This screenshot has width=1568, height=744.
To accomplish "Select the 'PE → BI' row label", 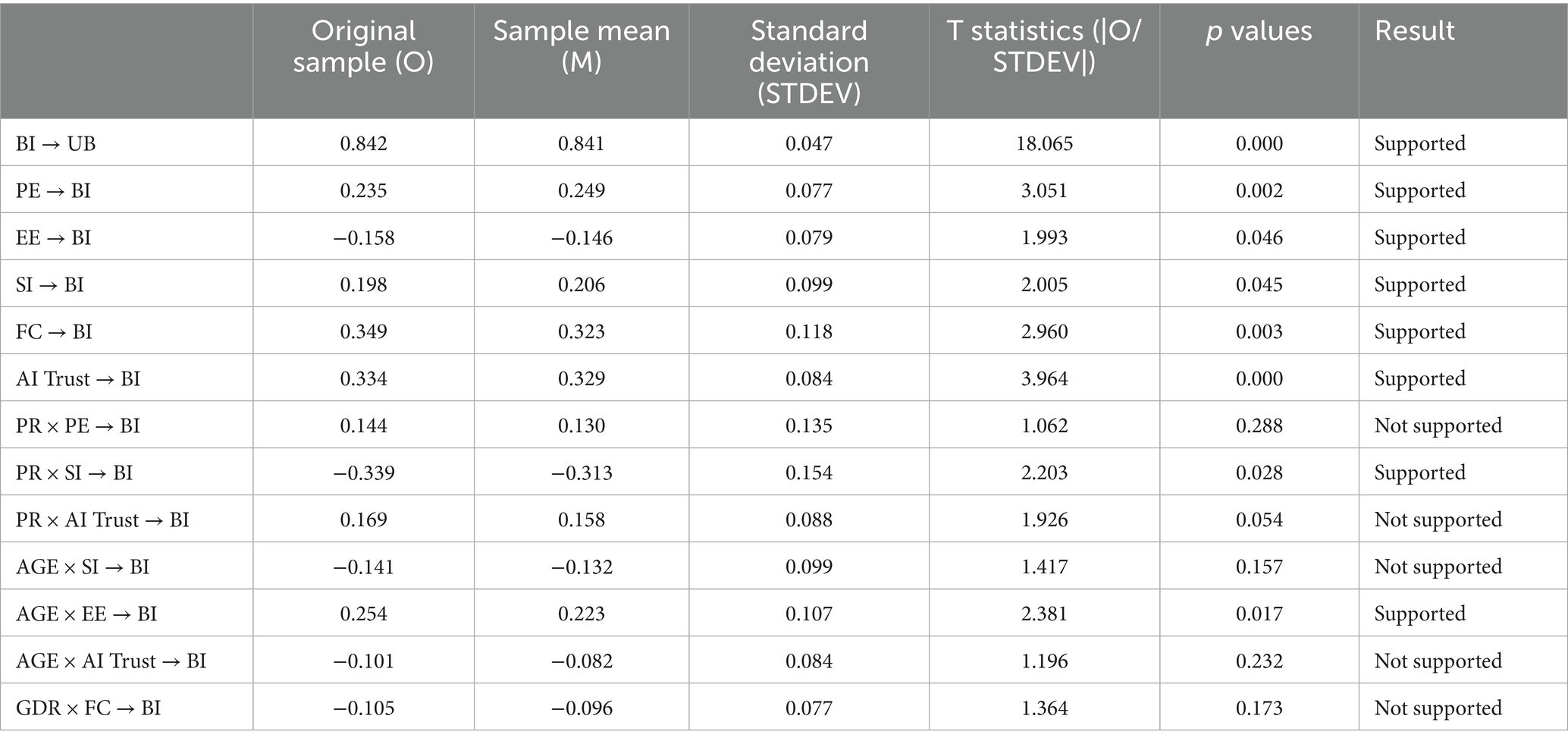I will point(53,190).
